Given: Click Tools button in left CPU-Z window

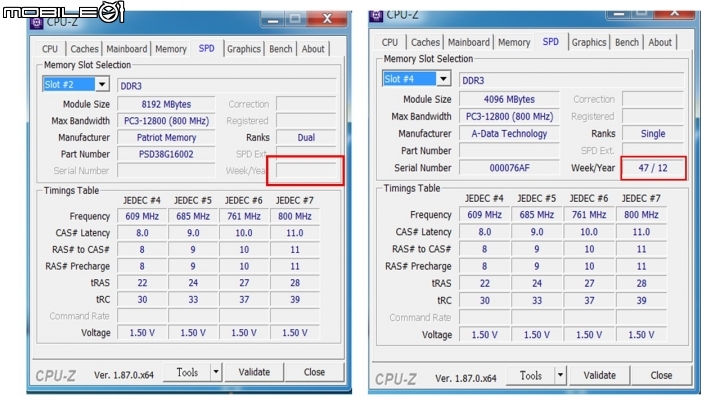Looking at the screenshot, I should (x=187, y=372).
